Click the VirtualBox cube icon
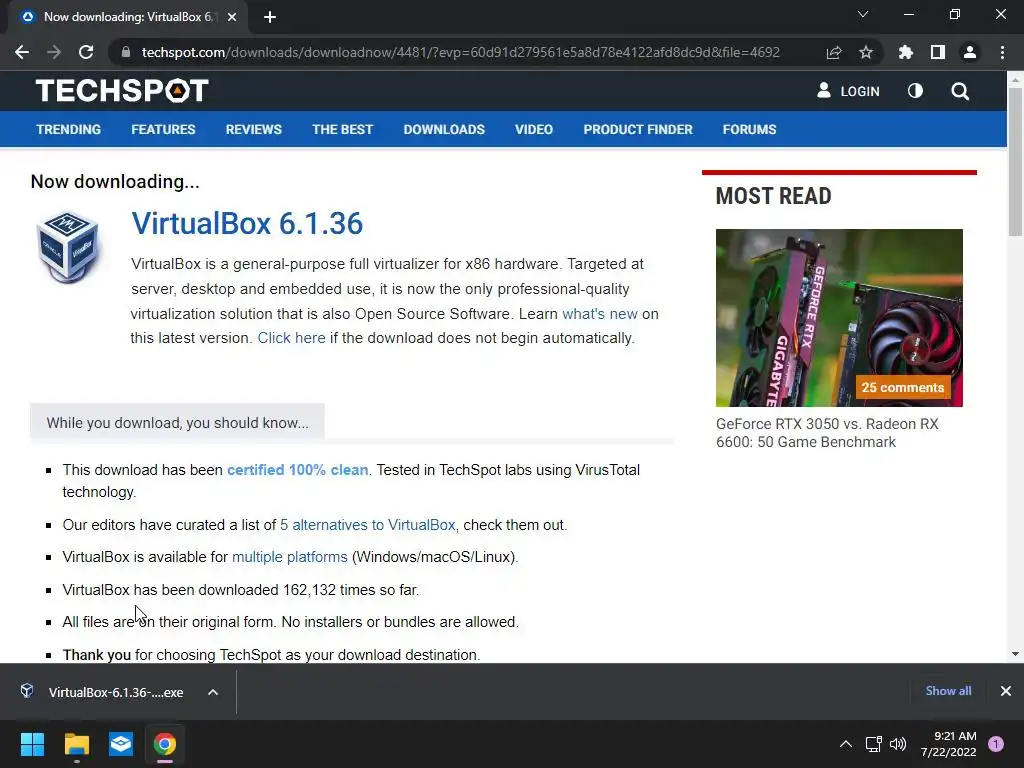The height and width of the screenshot is (768, 1024). [68, 247]
